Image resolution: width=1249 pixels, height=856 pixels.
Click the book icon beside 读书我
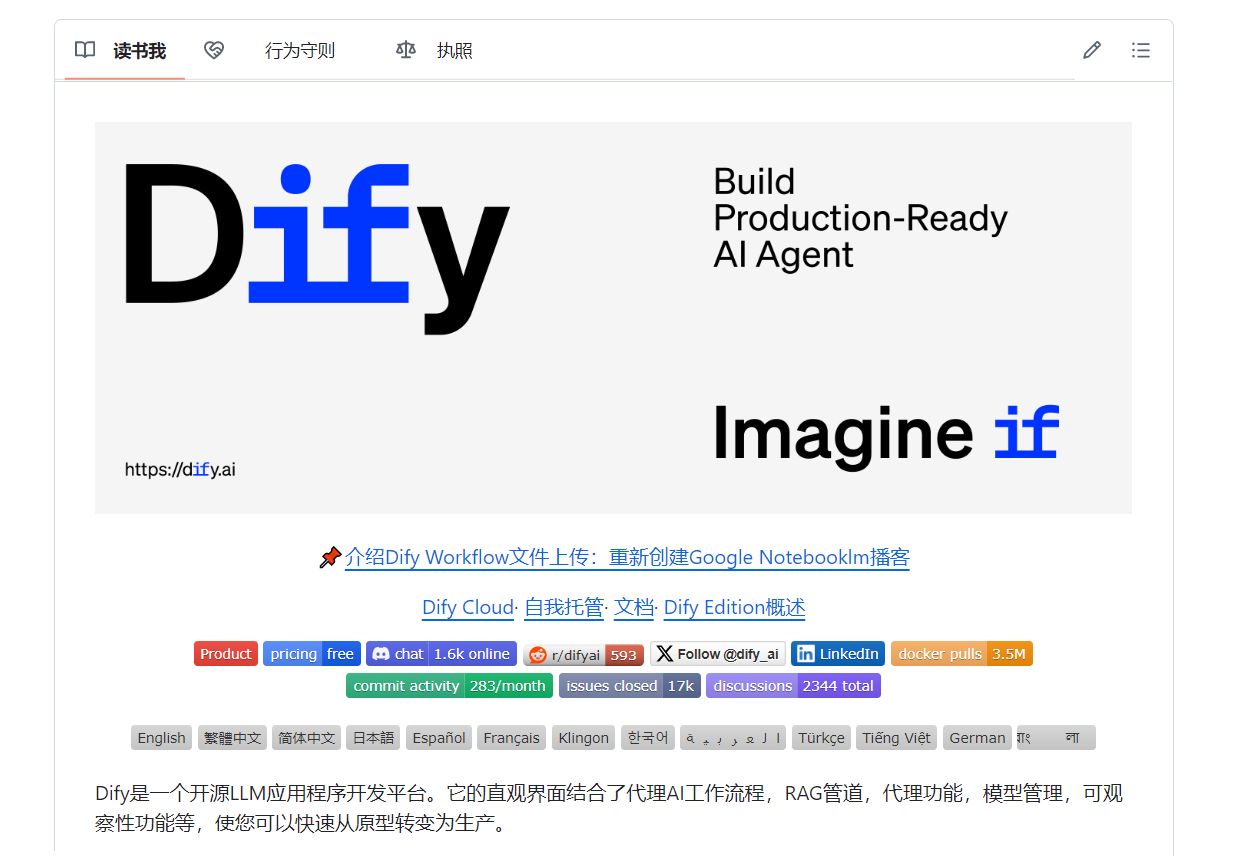point(85,50)
